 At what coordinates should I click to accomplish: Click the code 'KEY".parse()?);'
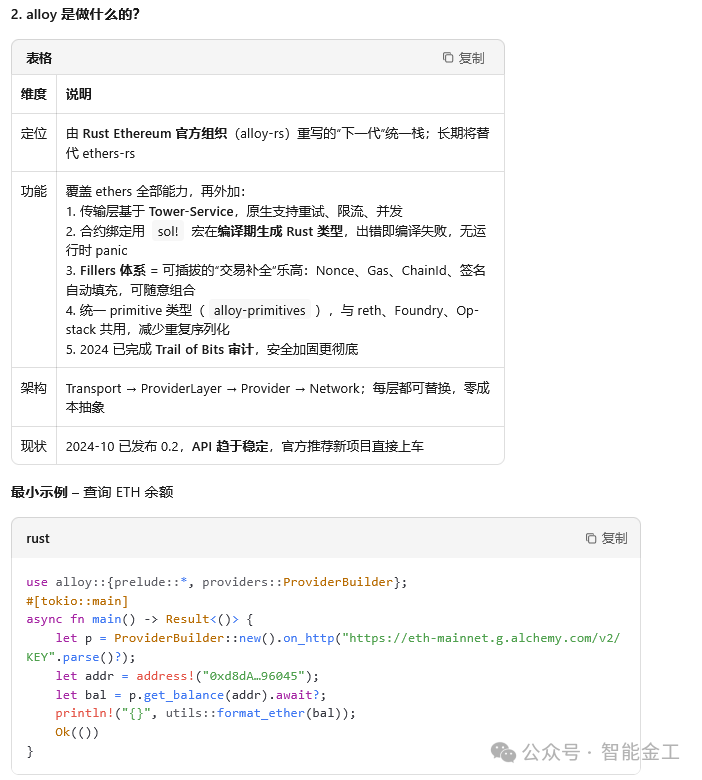81,657
